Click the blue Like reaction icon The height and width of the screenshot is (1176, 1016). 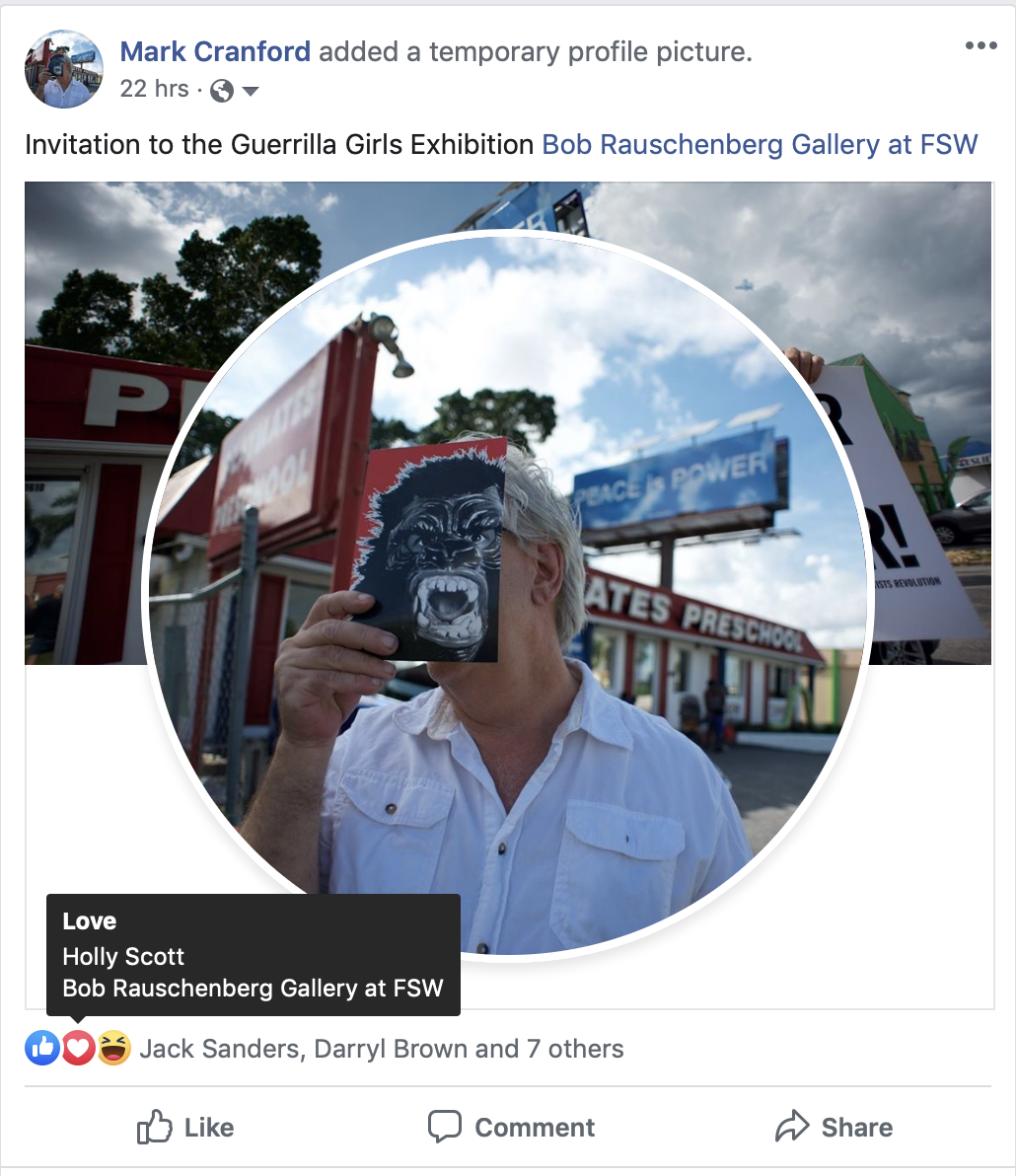pos(42,1048)
